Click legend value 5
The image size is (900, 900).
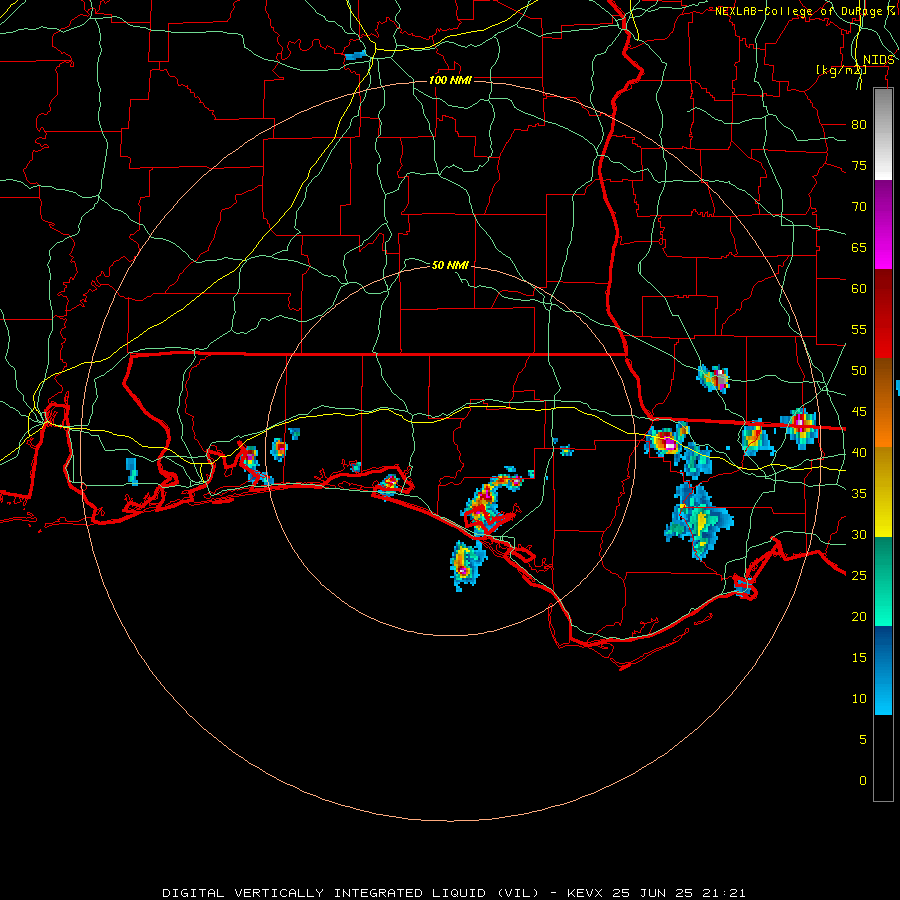[x=862, y=739]
